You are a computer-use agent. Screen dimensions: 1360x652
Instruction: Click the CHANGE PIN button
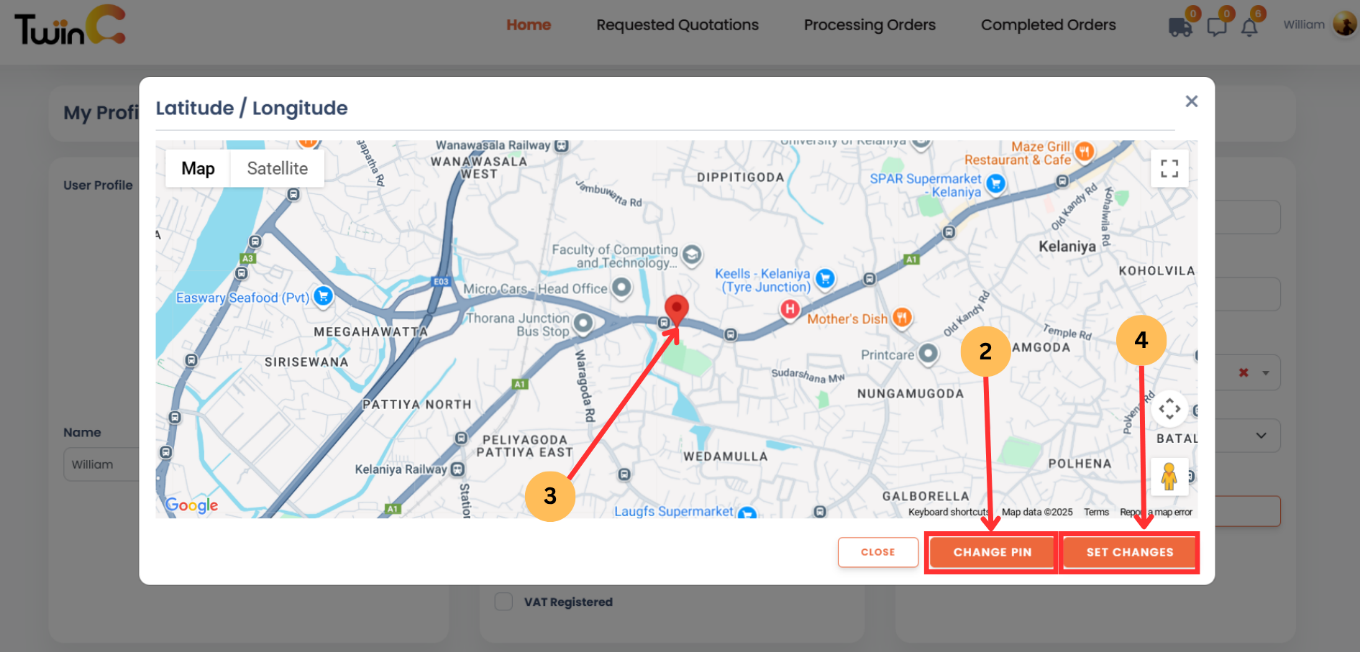pyautogui.click(x=991, y=551)
